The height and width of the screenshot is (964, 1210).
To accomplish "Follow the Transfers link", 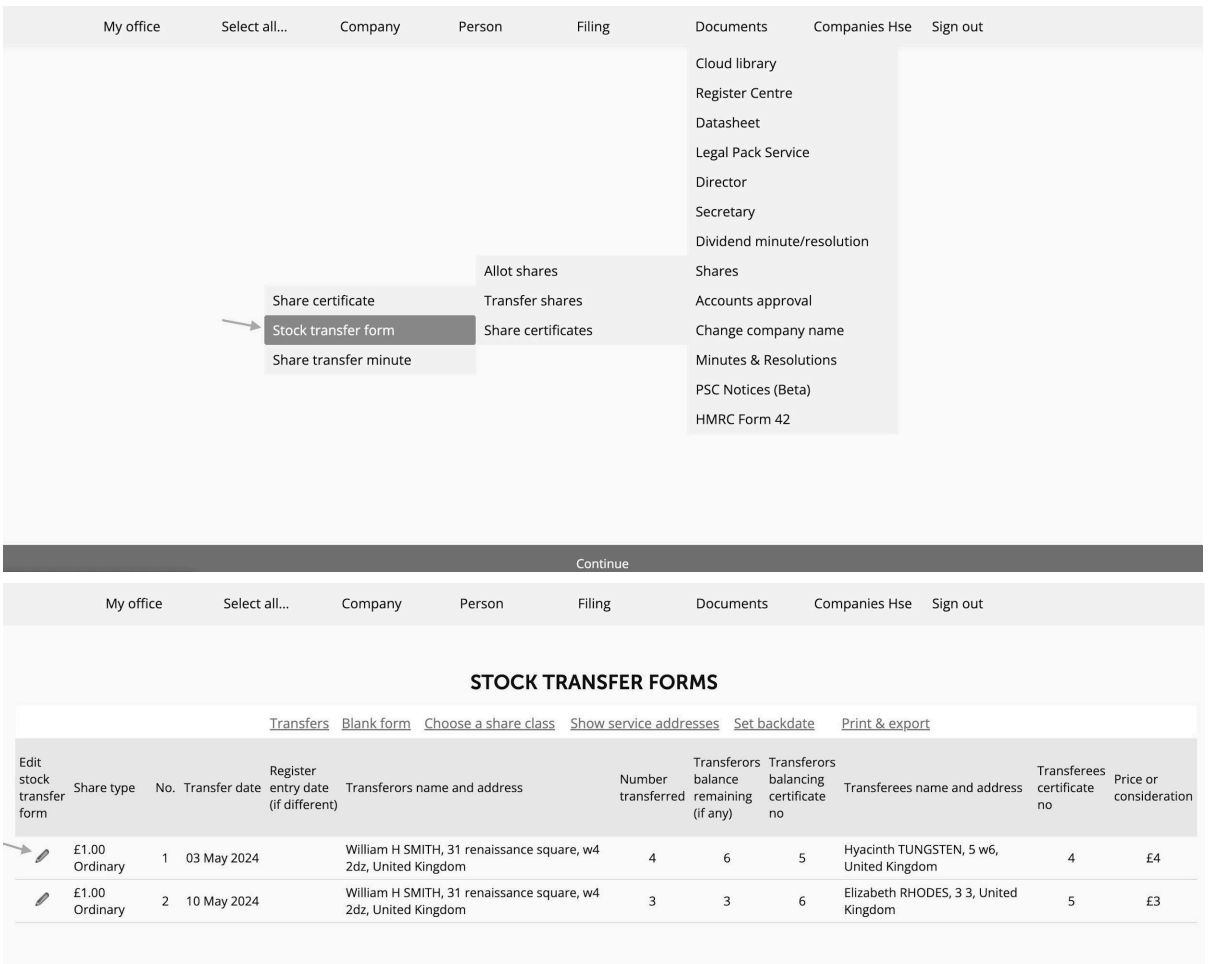I will point(299,724).
